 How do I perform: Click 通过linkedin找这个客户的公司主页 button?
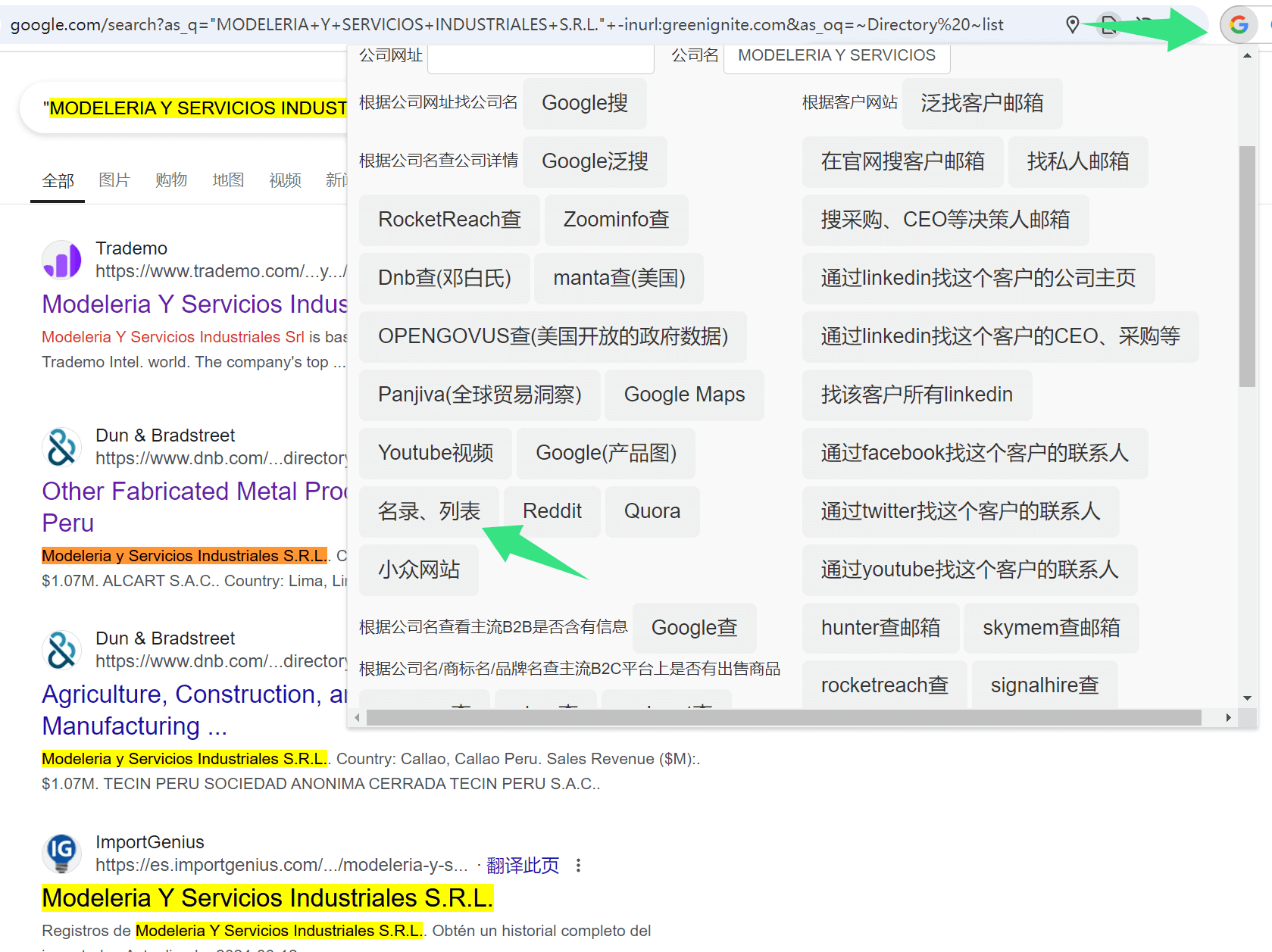(979, 278)
